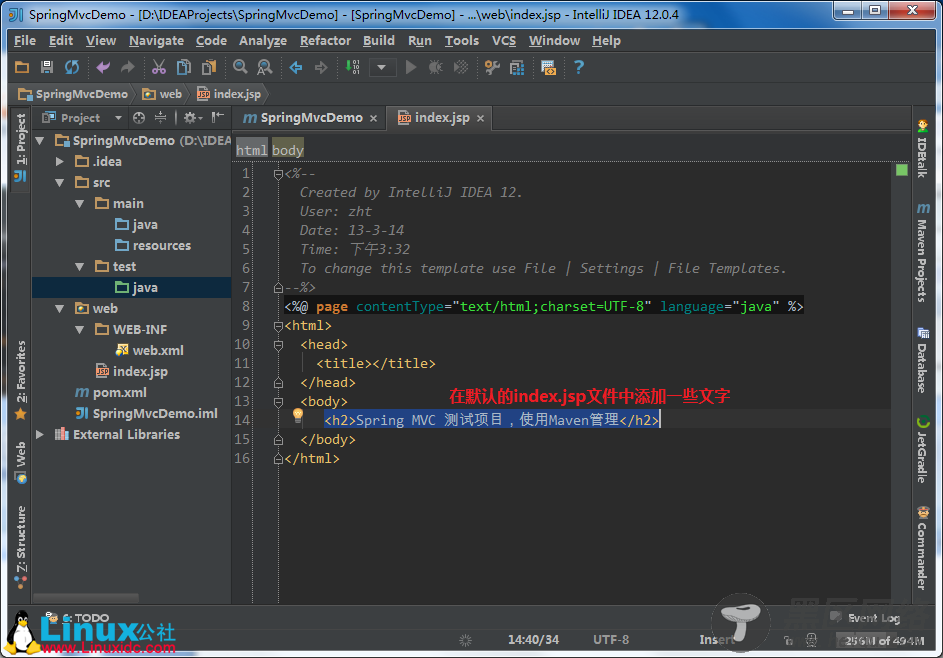This screenshot has height=658, width=943.
Task: Select pom.xml in the project tree
Action: click(x=111, y=393)
